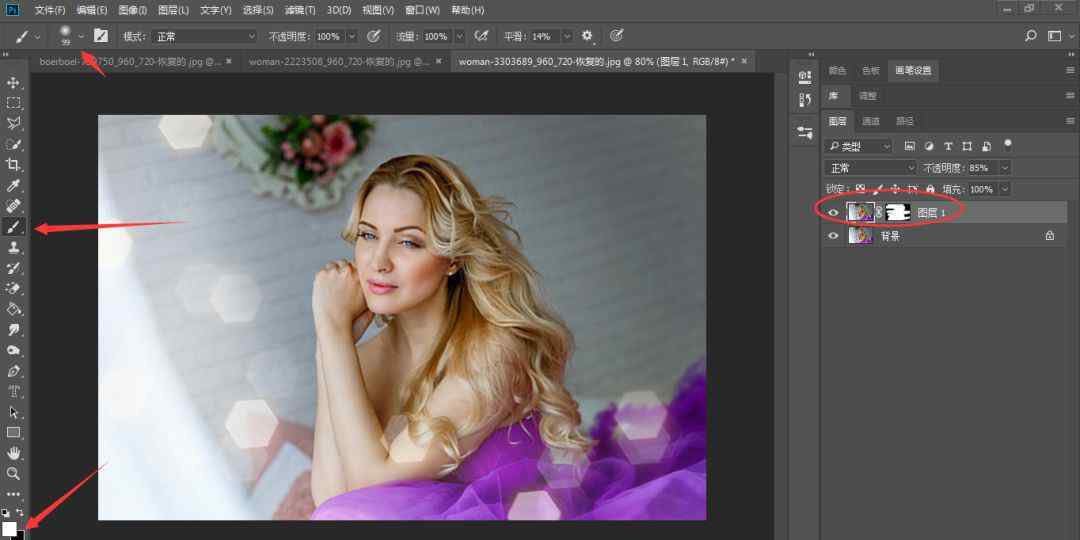The width and height of the screenshot is (1080, 540).
Task: Select the Crop tool
Action: point(14,165)
